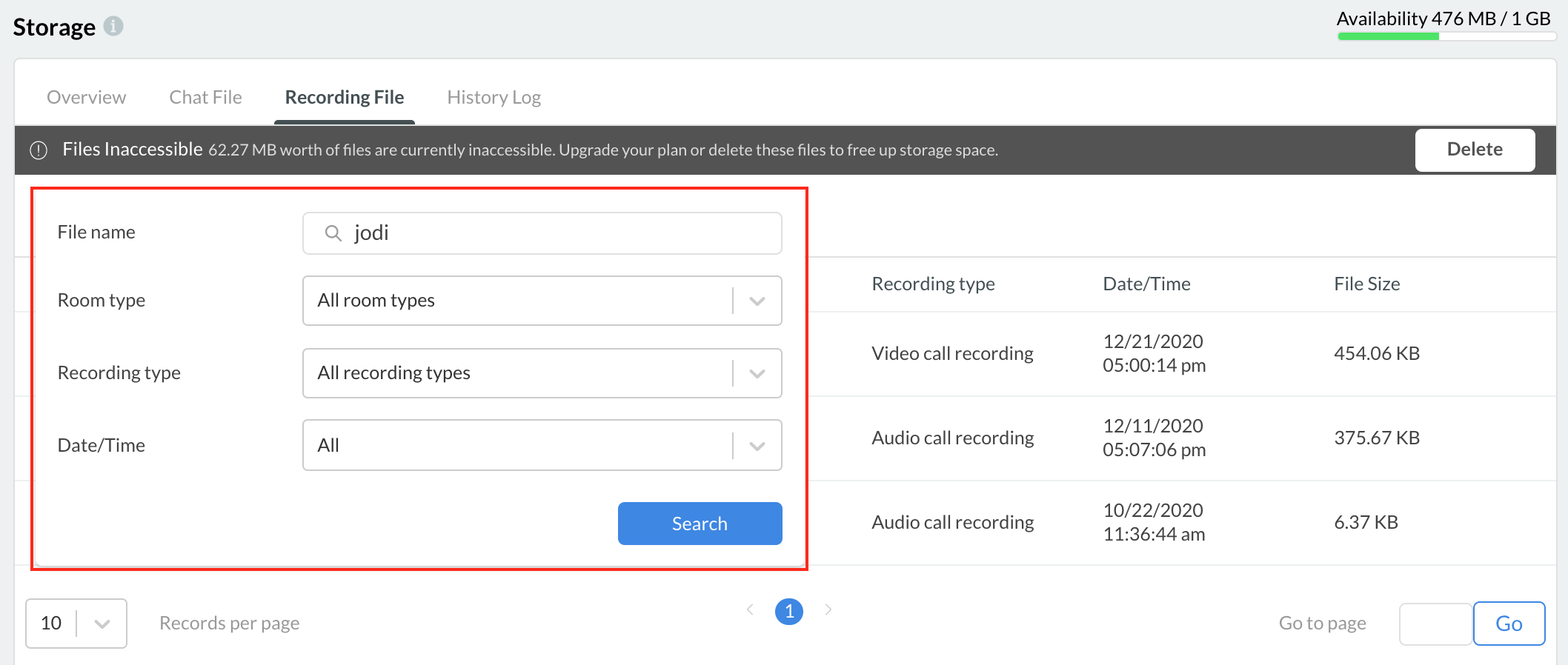Image resolution: width=1568 pixels, height=665 pixels.
Task: Select the 12/11/2020 05:07:06 pm cell
Action: (1154, 438)
